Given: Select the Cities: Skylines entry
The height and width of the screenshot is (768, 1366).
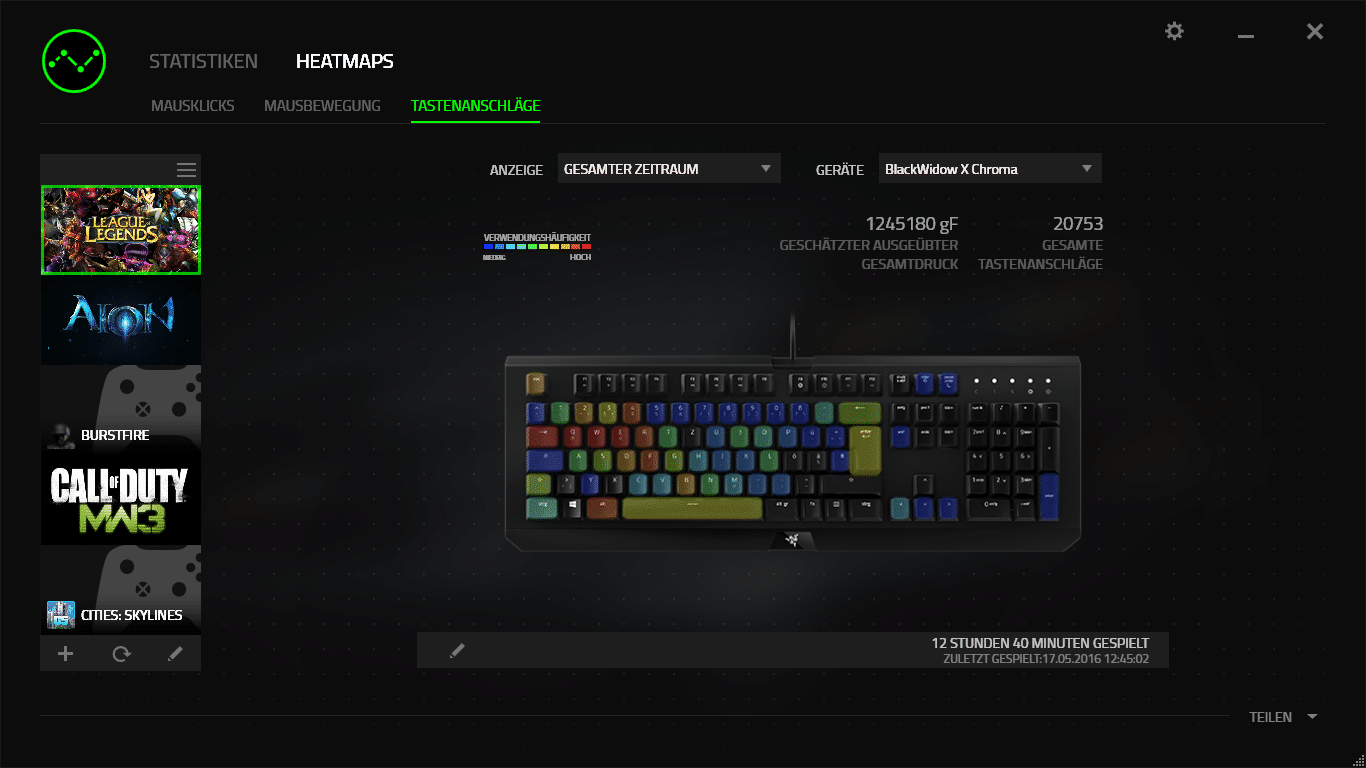Looking at the screenshot, I should tap(120, 590).
